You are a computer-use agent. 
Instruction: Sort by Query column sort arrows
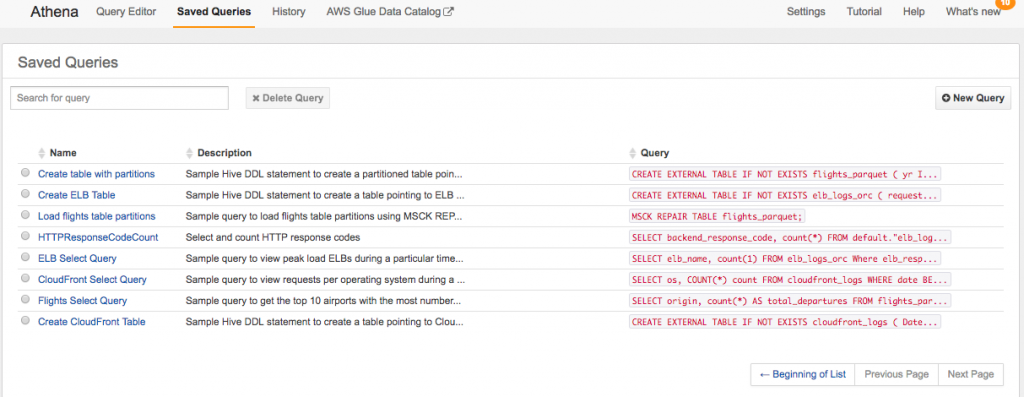coord(633,153)
